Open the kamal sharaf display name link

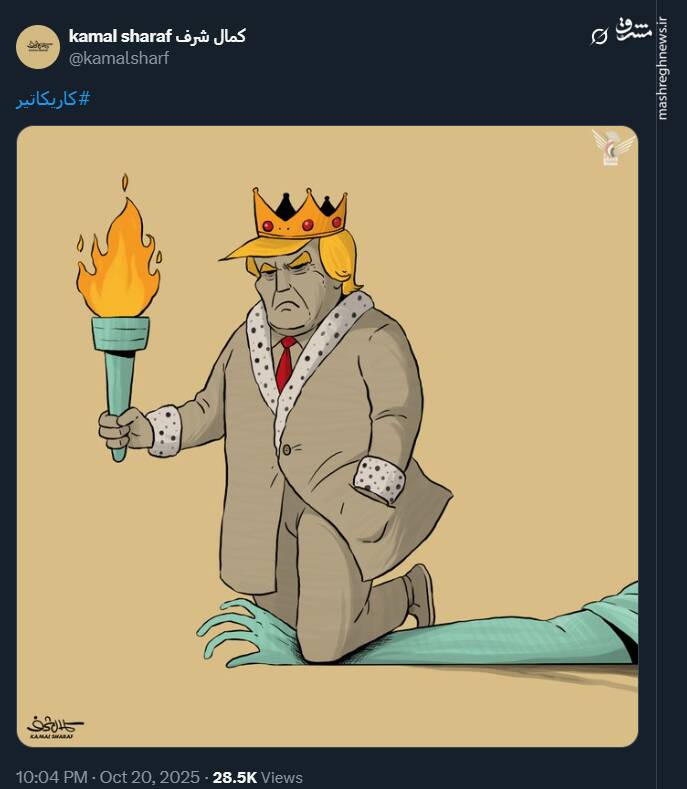pos(157,36)
